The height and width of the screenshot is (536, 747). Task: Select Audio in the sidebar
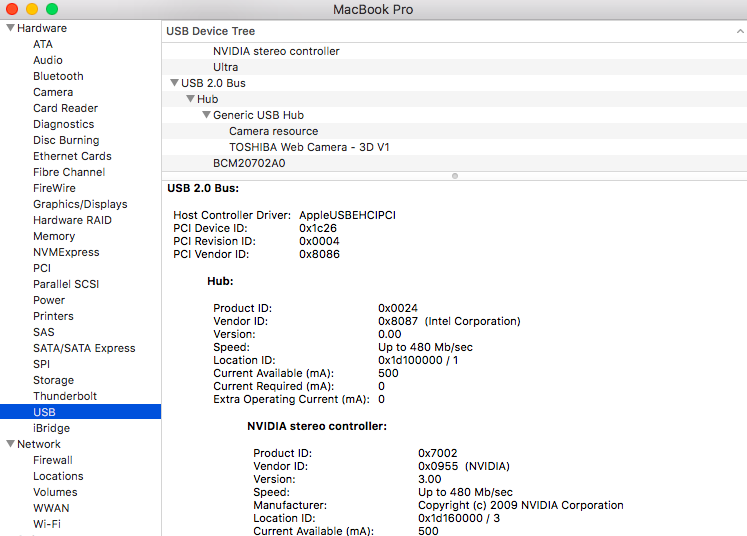48,60
